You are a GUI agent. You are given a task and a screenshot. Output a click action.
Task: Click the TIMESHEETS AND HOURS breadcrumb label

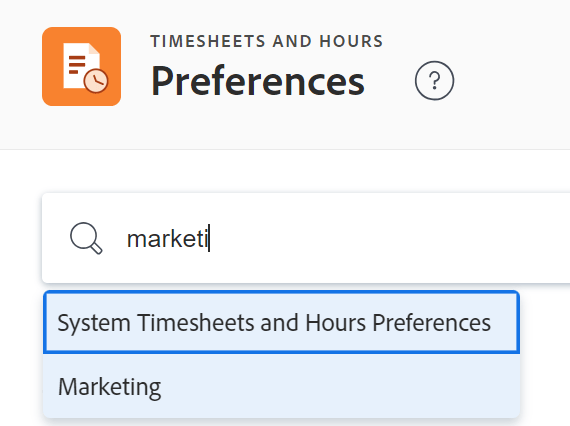267,41
